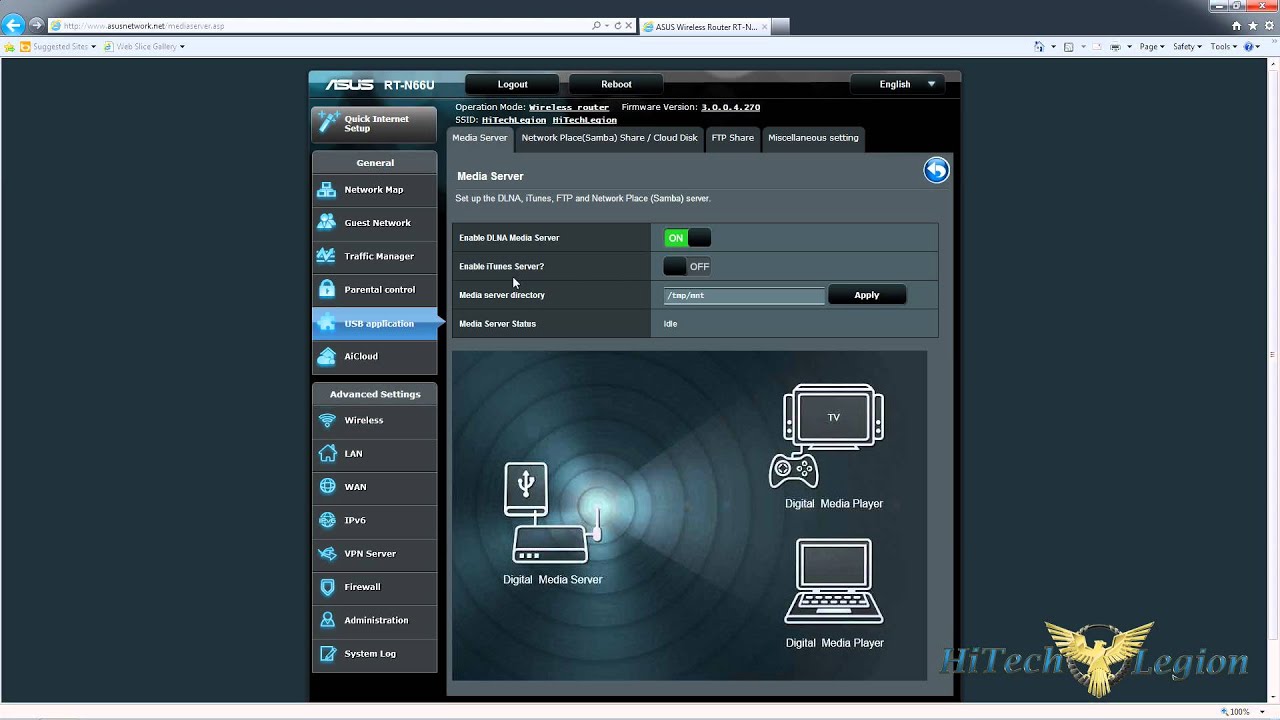
Task: Click the command bar printer icon
Action: pos(1115,46)
